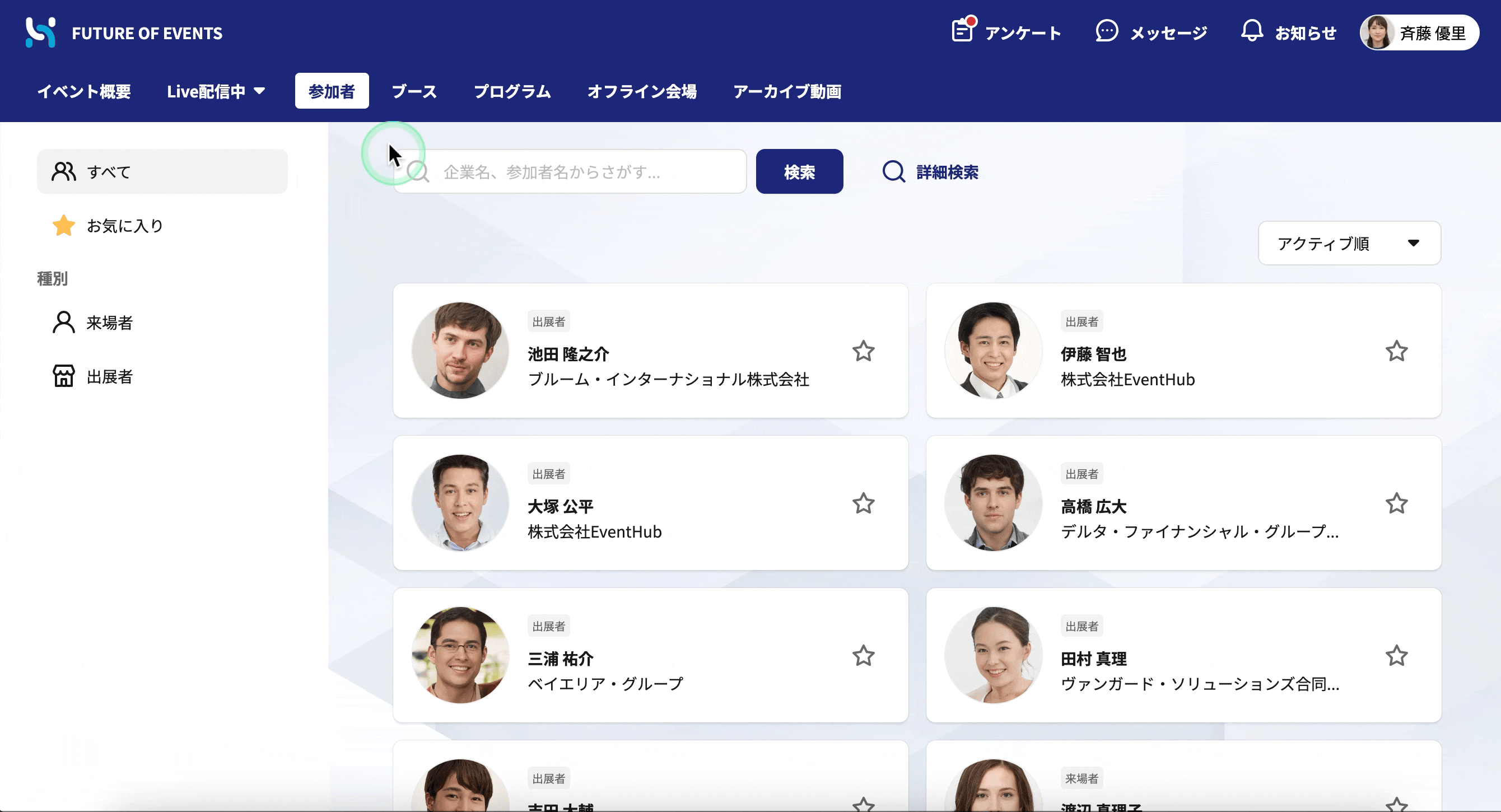Click デルタ・ファイナンシャル・グループ company text
1501x812 pixels.
[x=1200, y=532]
